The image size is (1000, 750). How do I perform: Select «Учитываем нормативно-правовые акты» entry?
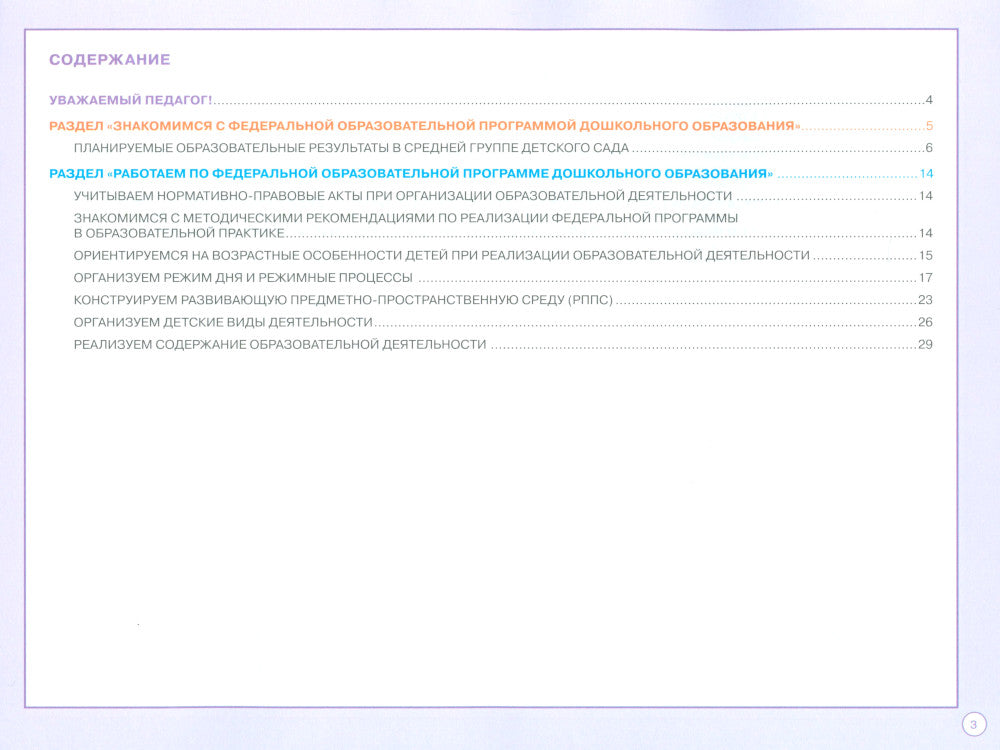403,196
